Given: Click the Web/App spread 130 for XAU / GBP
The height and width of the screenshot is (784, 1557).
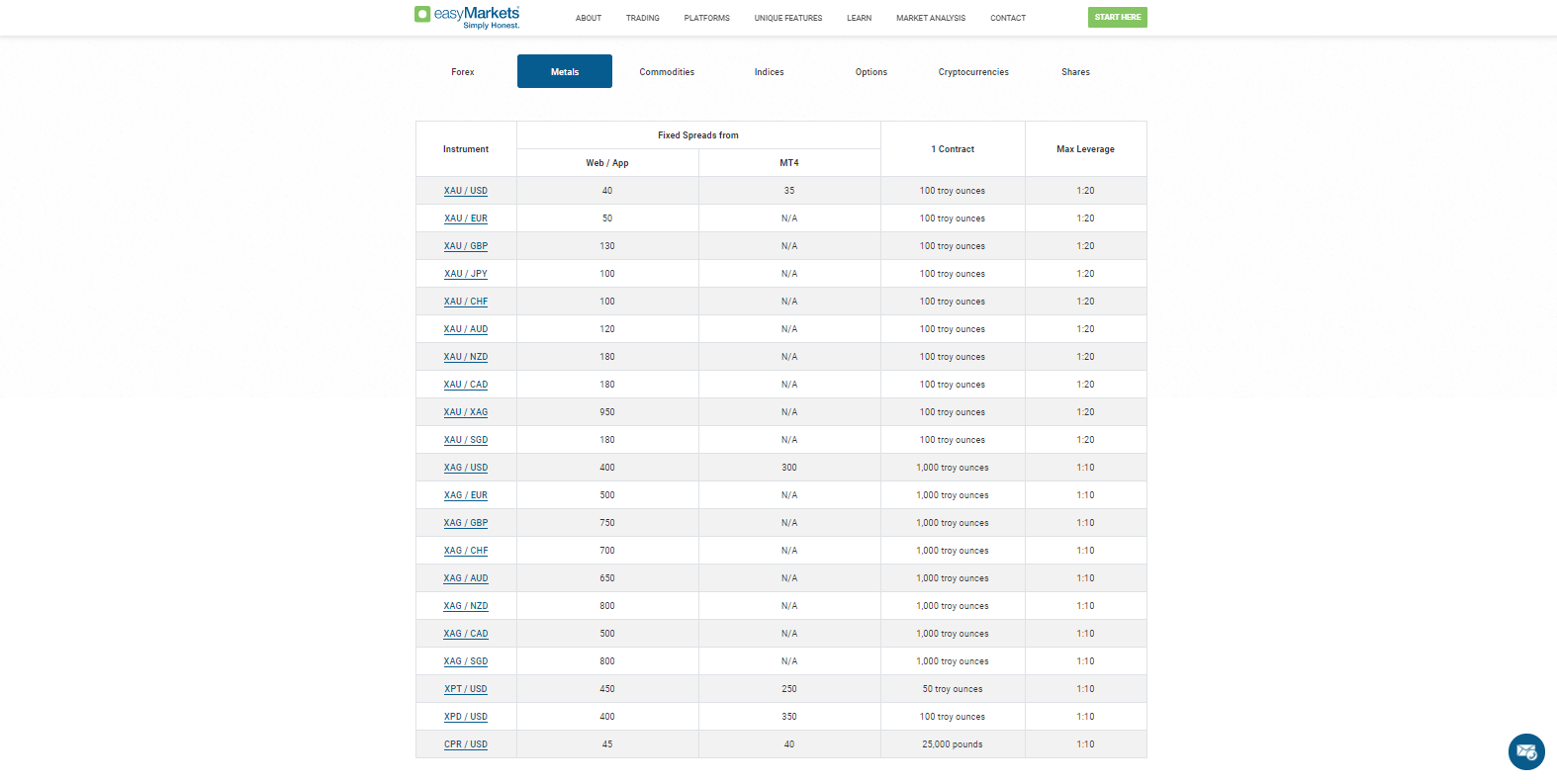Looking at the screenshot, I should [x=607, y=246].
